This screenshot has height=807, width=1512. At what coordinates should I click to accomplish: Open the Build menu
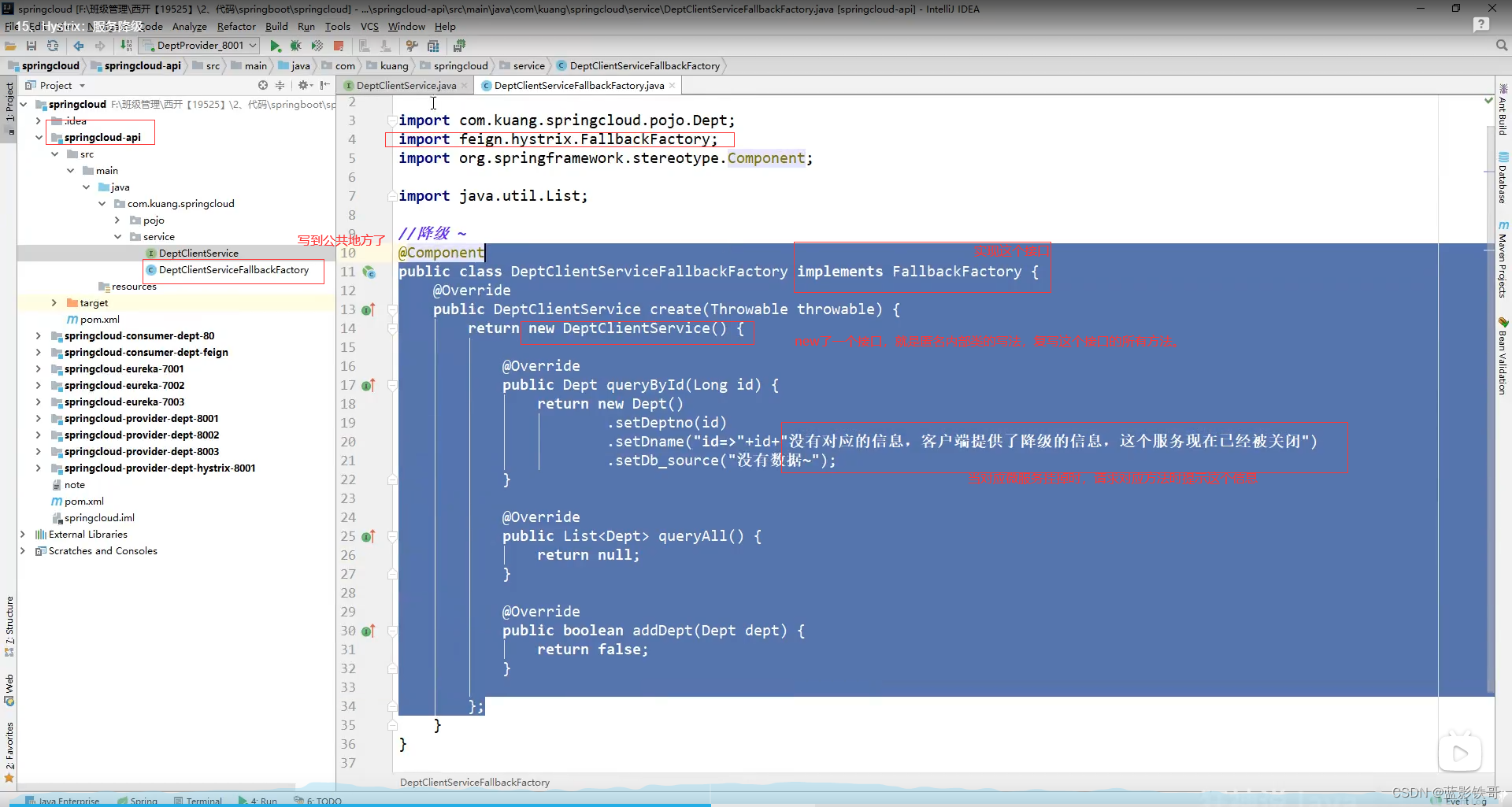pos(276,26)
